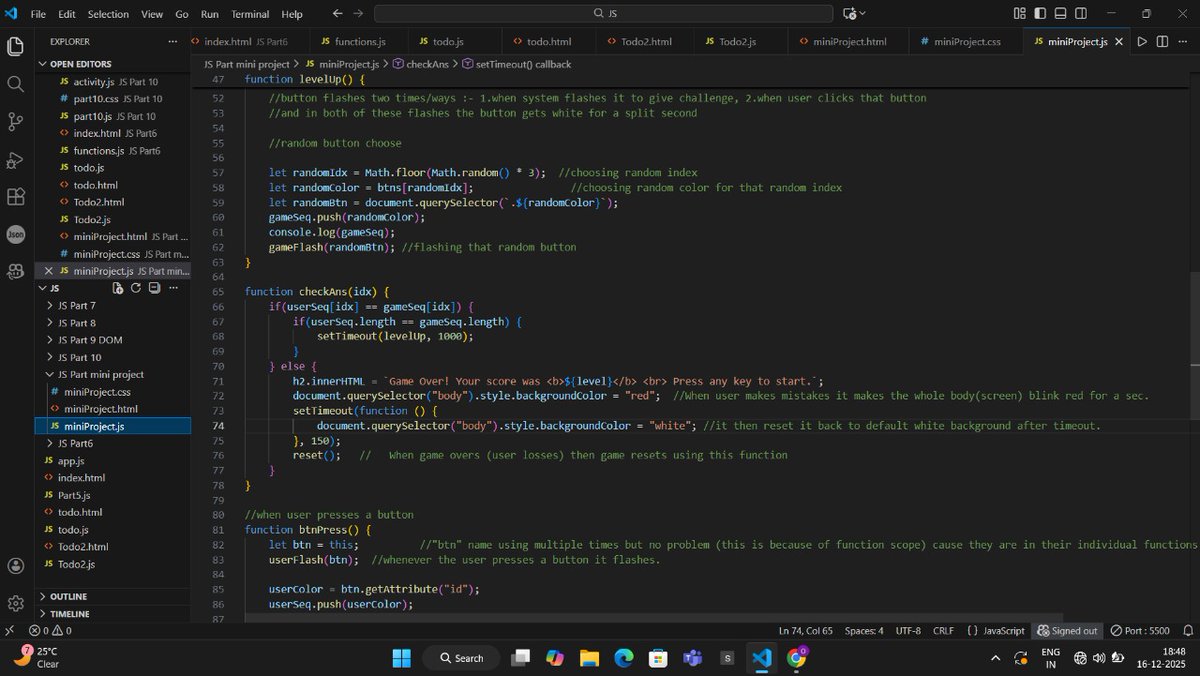Viewport: 1200px width, 676px height.
Task: Click Port : 5500 in the status bar
Action: point(1139,630)
